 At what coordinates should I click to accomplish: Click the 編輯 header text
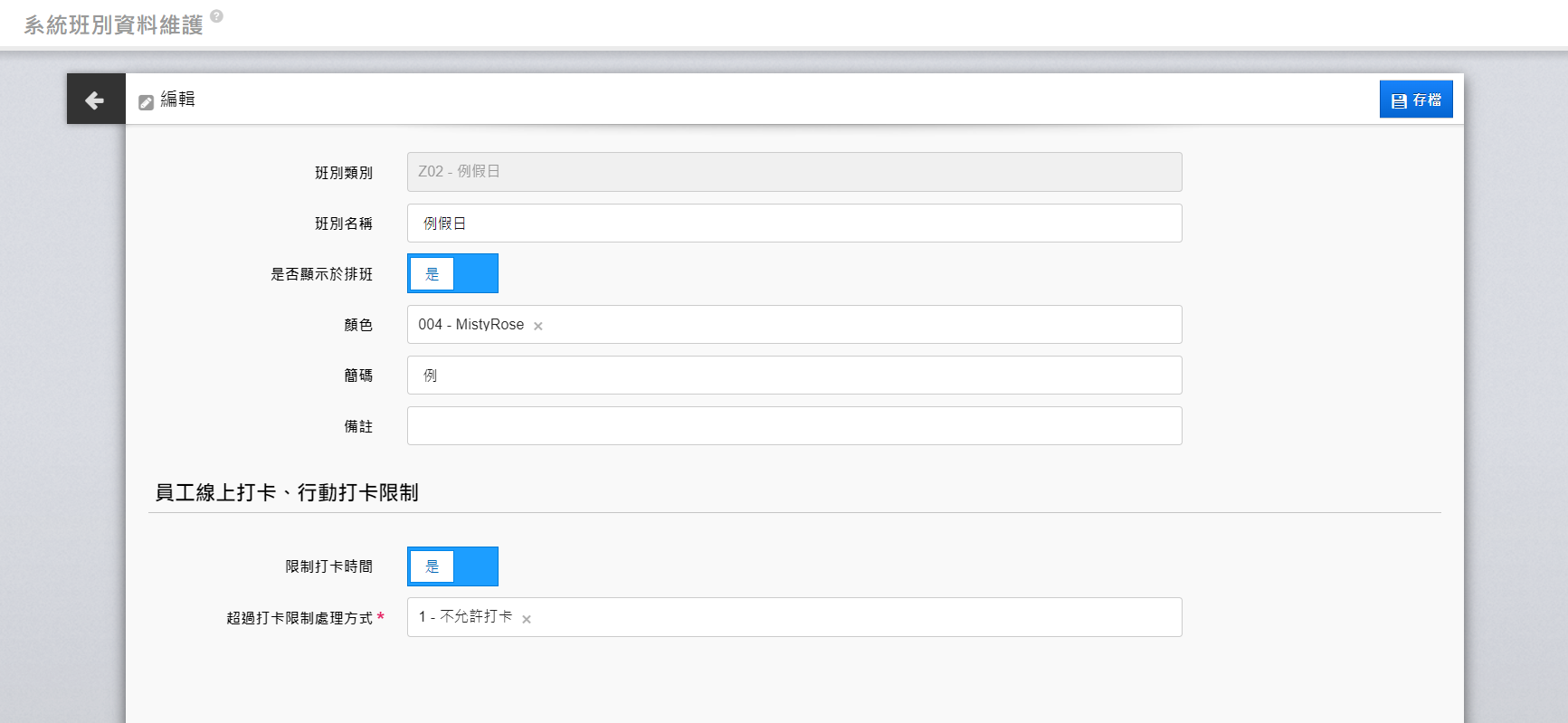click(x=177, y=100)
